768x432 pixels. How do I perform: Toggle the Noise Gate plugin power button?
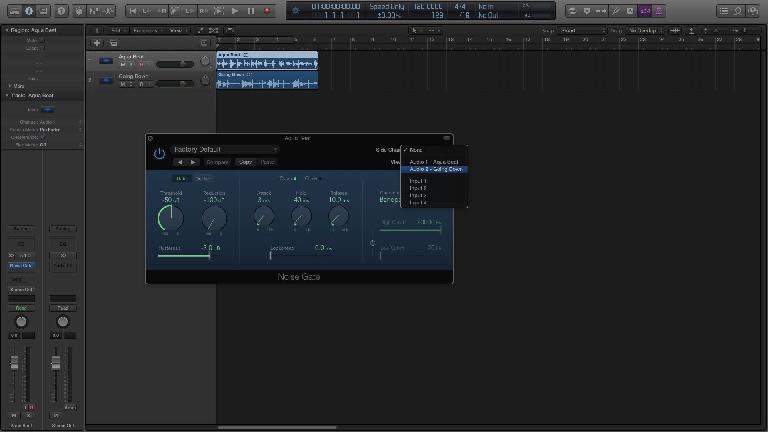point(159,154)
